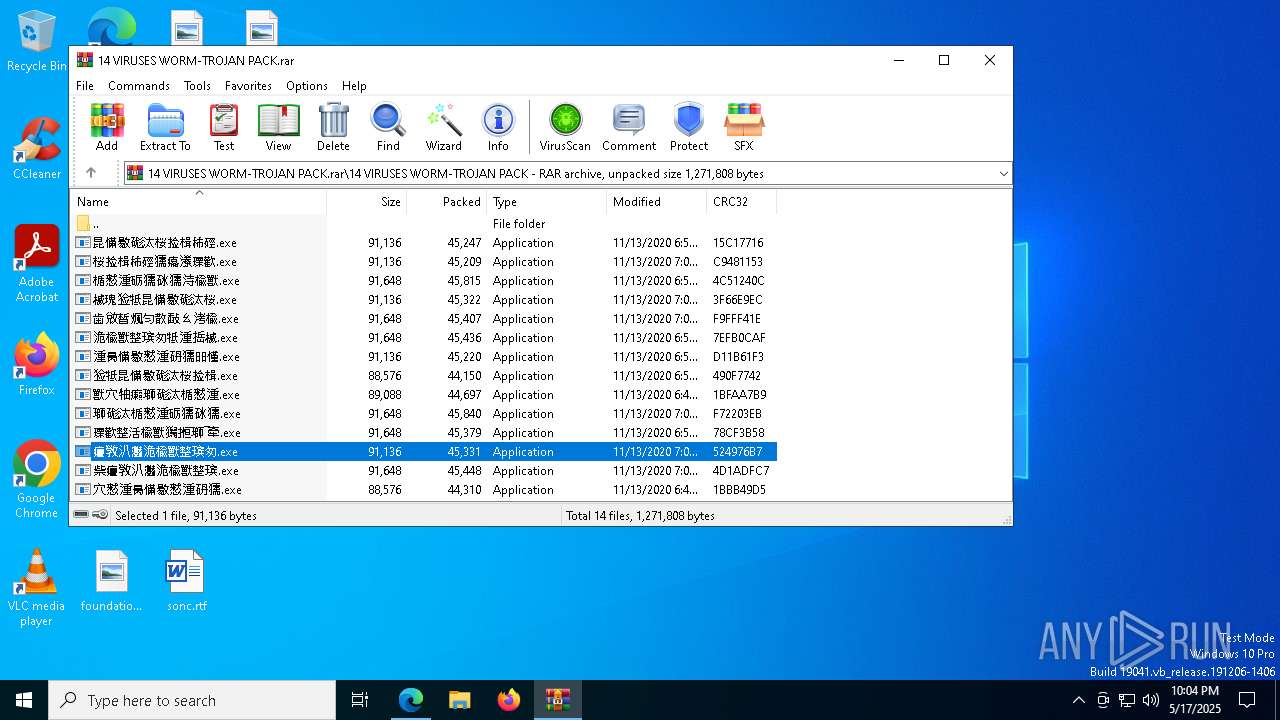The image size is (1280, 720).
Task: Show hidden system tray icons
Action: (1078, 700)
